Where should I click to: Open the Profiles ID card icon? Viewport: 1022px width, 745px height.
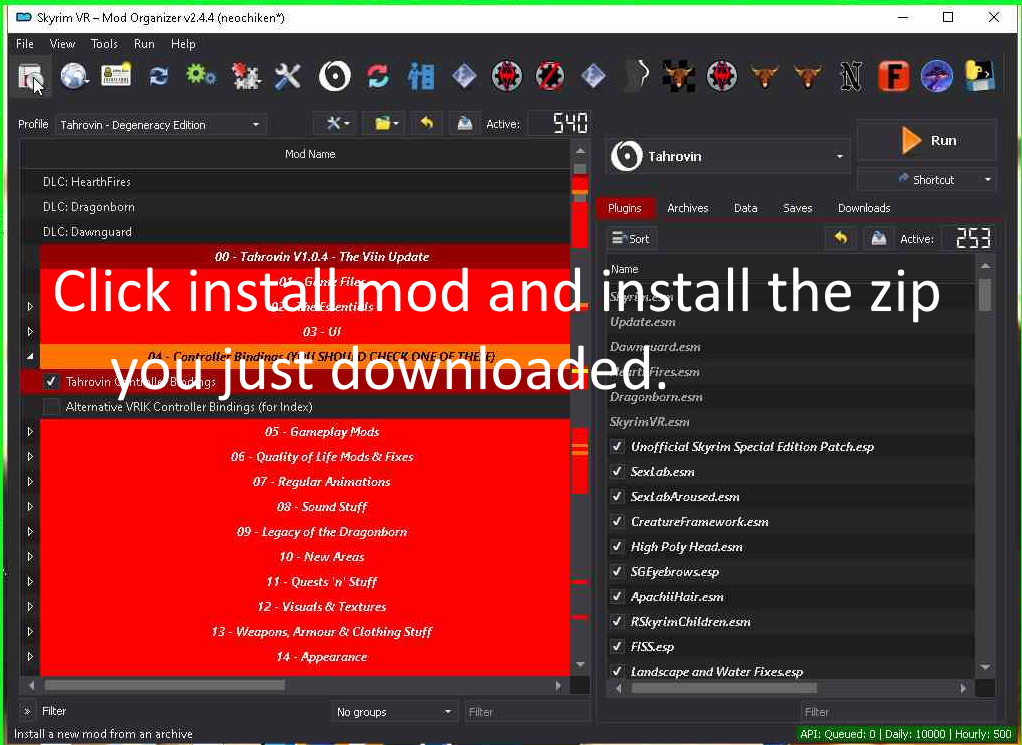tap(116, 76)
